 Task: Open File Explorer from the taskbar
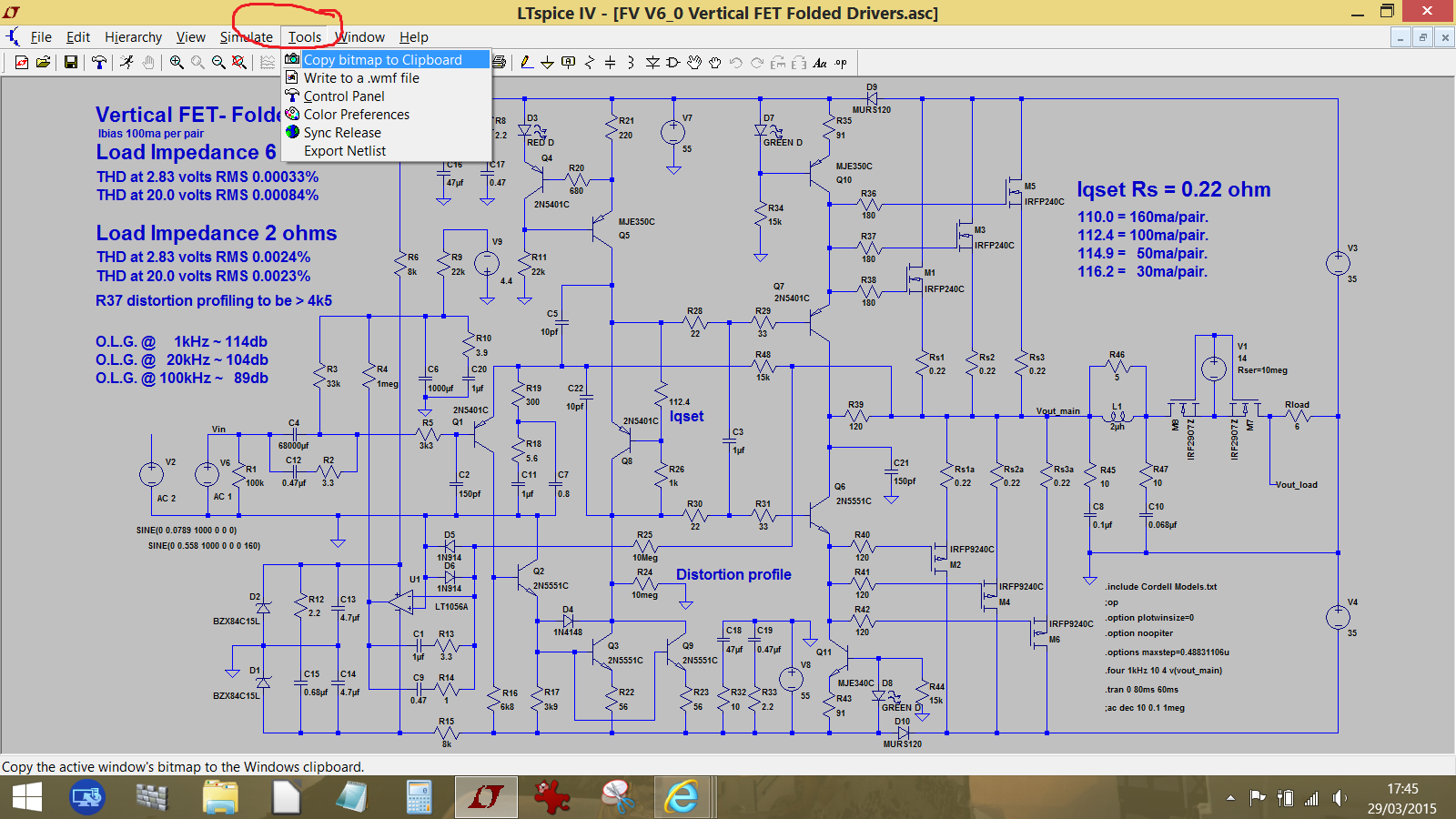pyautogui.click(x=219, y=797)
